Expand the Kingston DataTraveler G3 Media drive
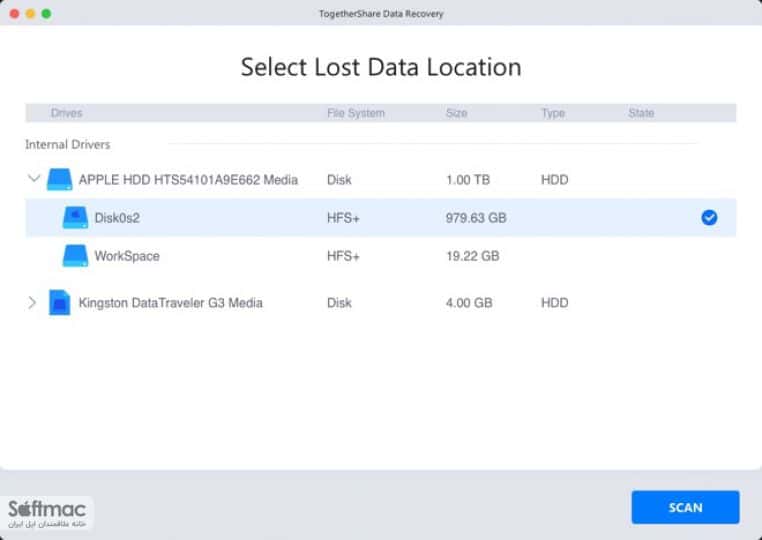Screen dimensions: 762x540 click(x=32, y=302)
